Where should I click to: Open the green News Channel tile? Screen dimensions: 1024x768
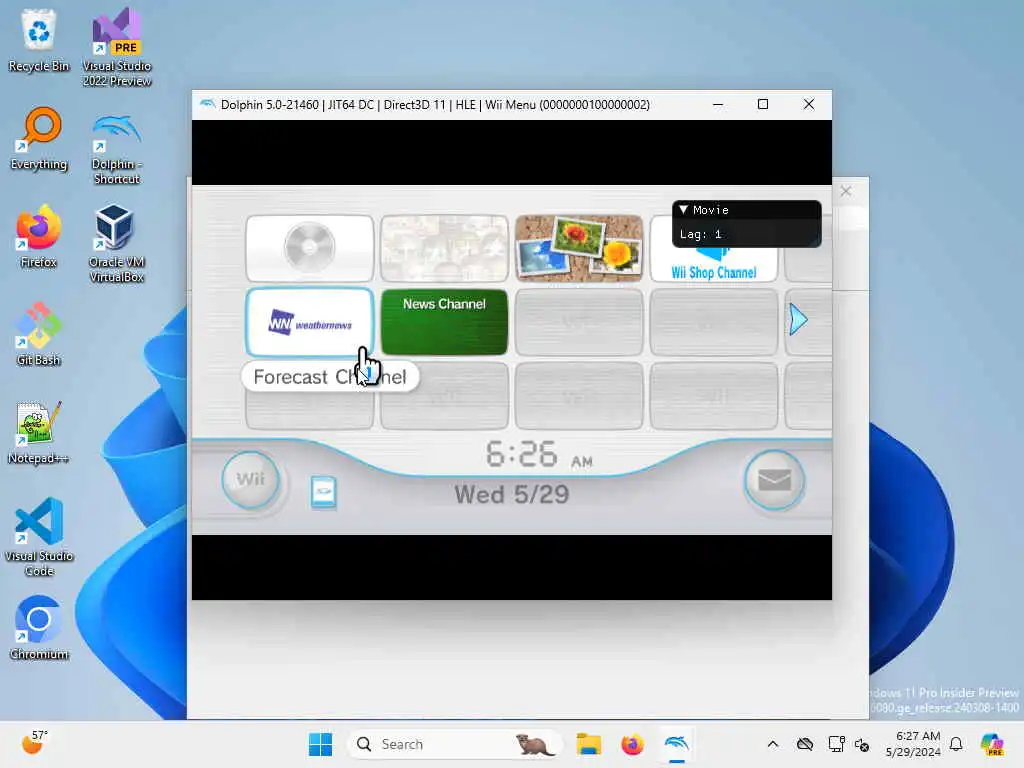point(444,322)
